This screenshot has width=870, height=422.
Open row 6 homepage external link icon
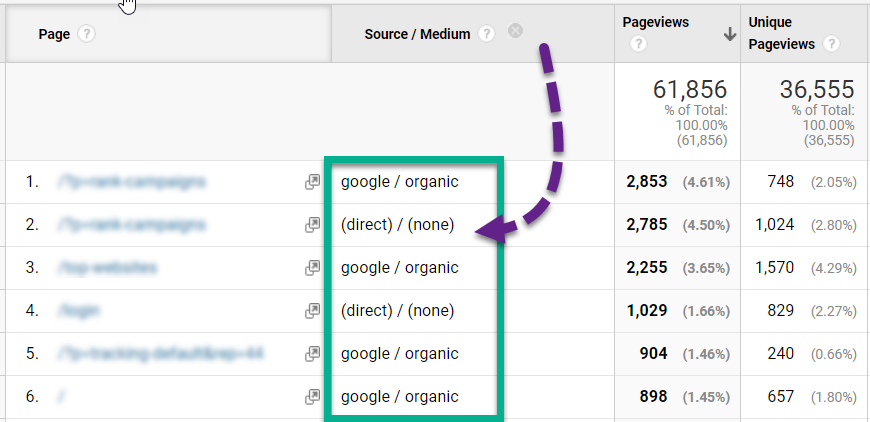coord(312,397)
